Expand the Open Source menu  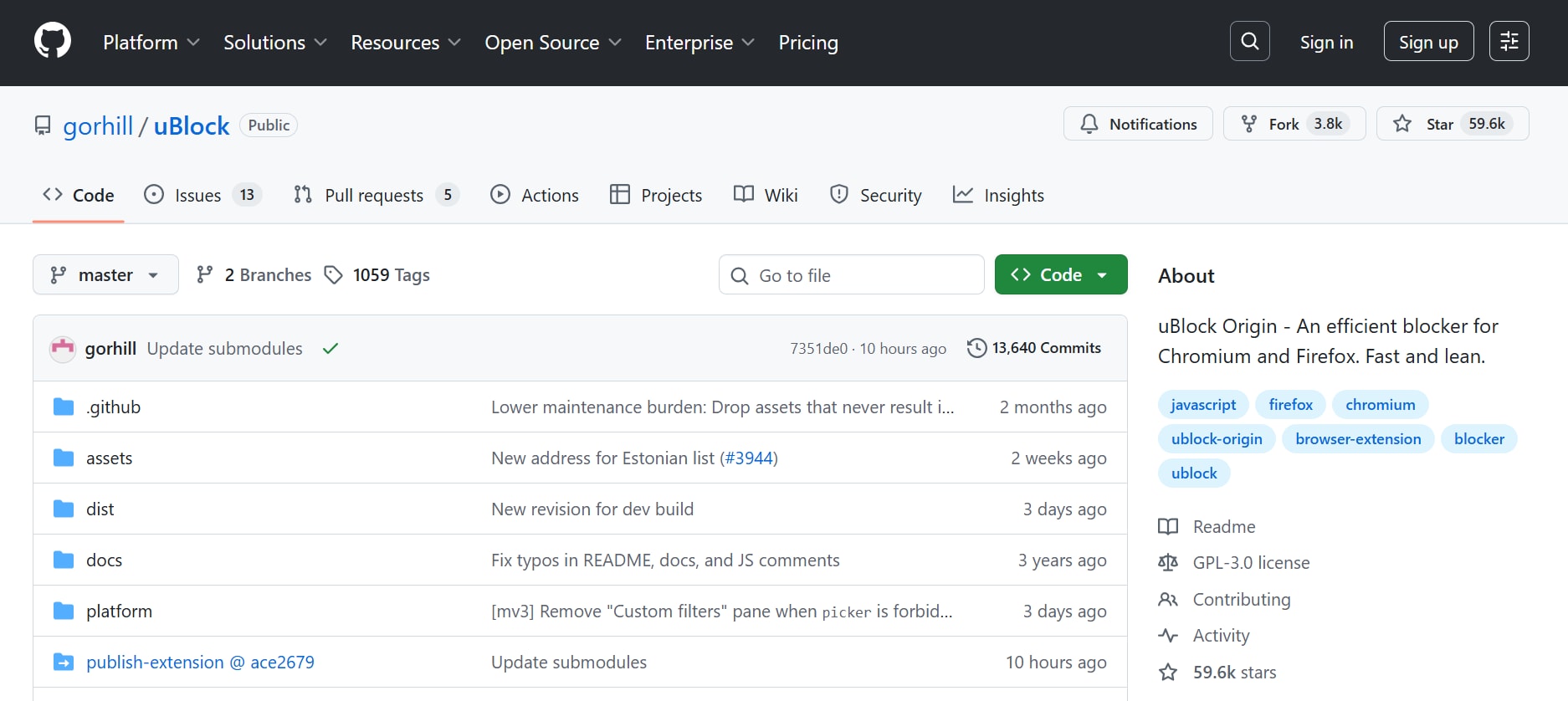[553, 42]
